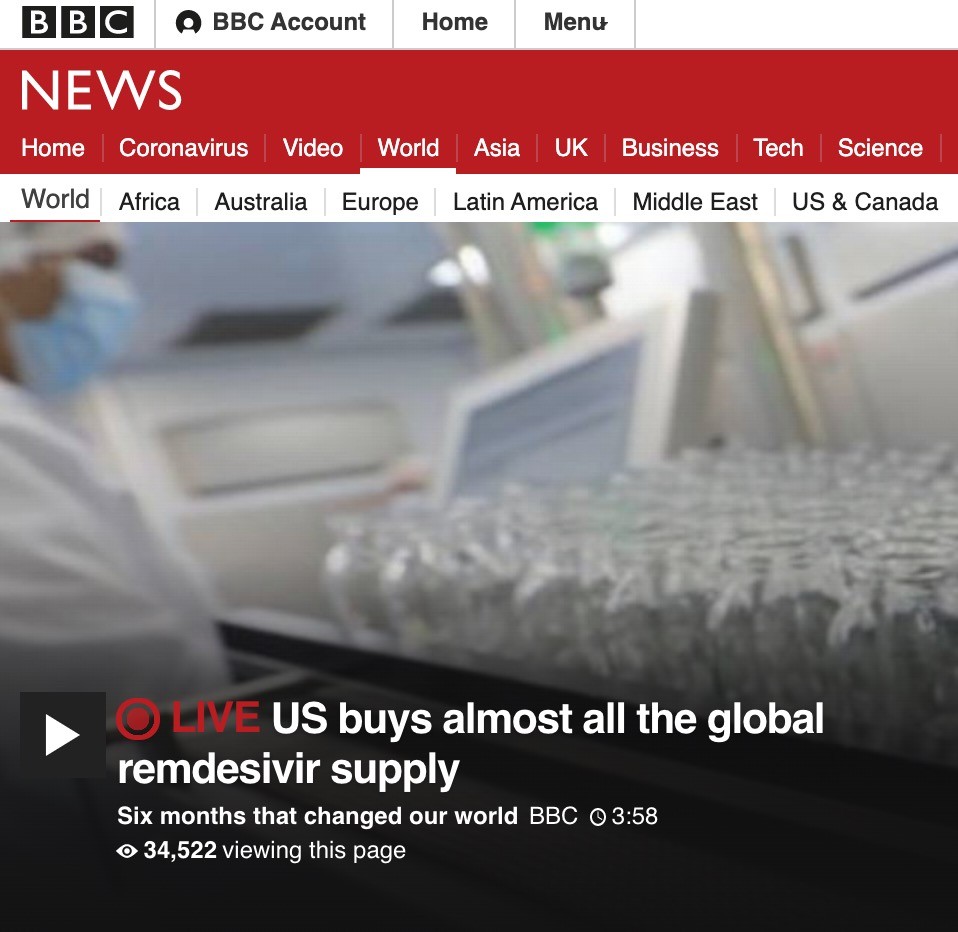Open the top bar Home link
958x932 pixels.
455,23
